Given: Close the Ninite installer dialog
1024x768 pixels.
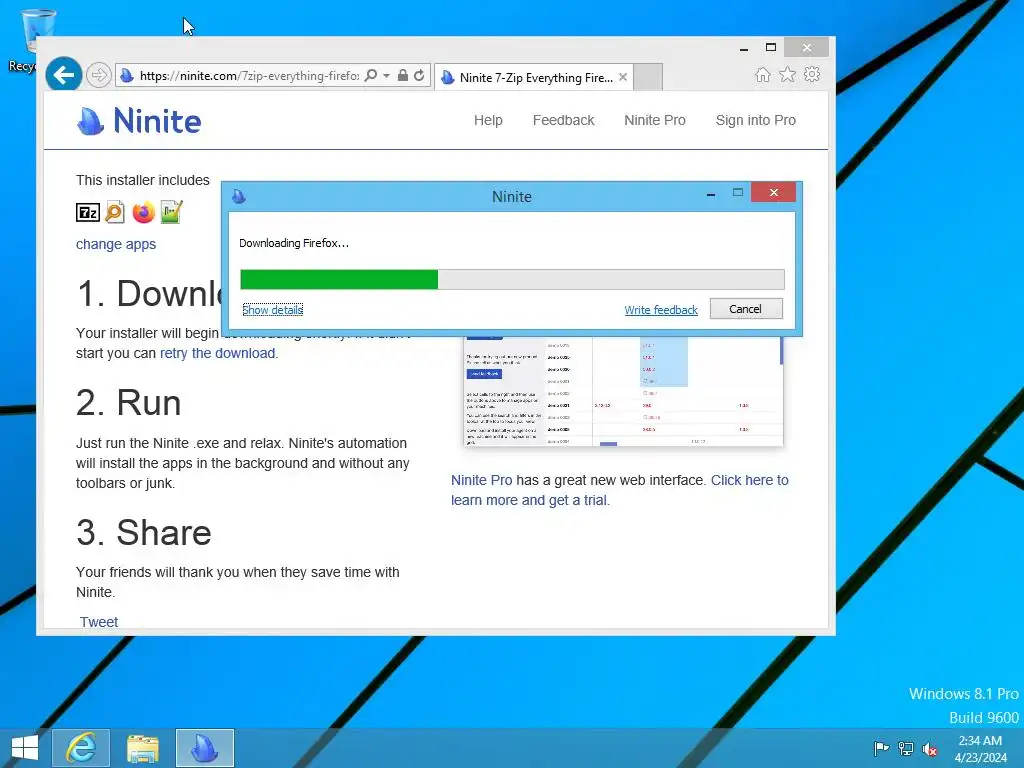Looking at the screenshot, I should pyautogui.click(x=773, y=193).
